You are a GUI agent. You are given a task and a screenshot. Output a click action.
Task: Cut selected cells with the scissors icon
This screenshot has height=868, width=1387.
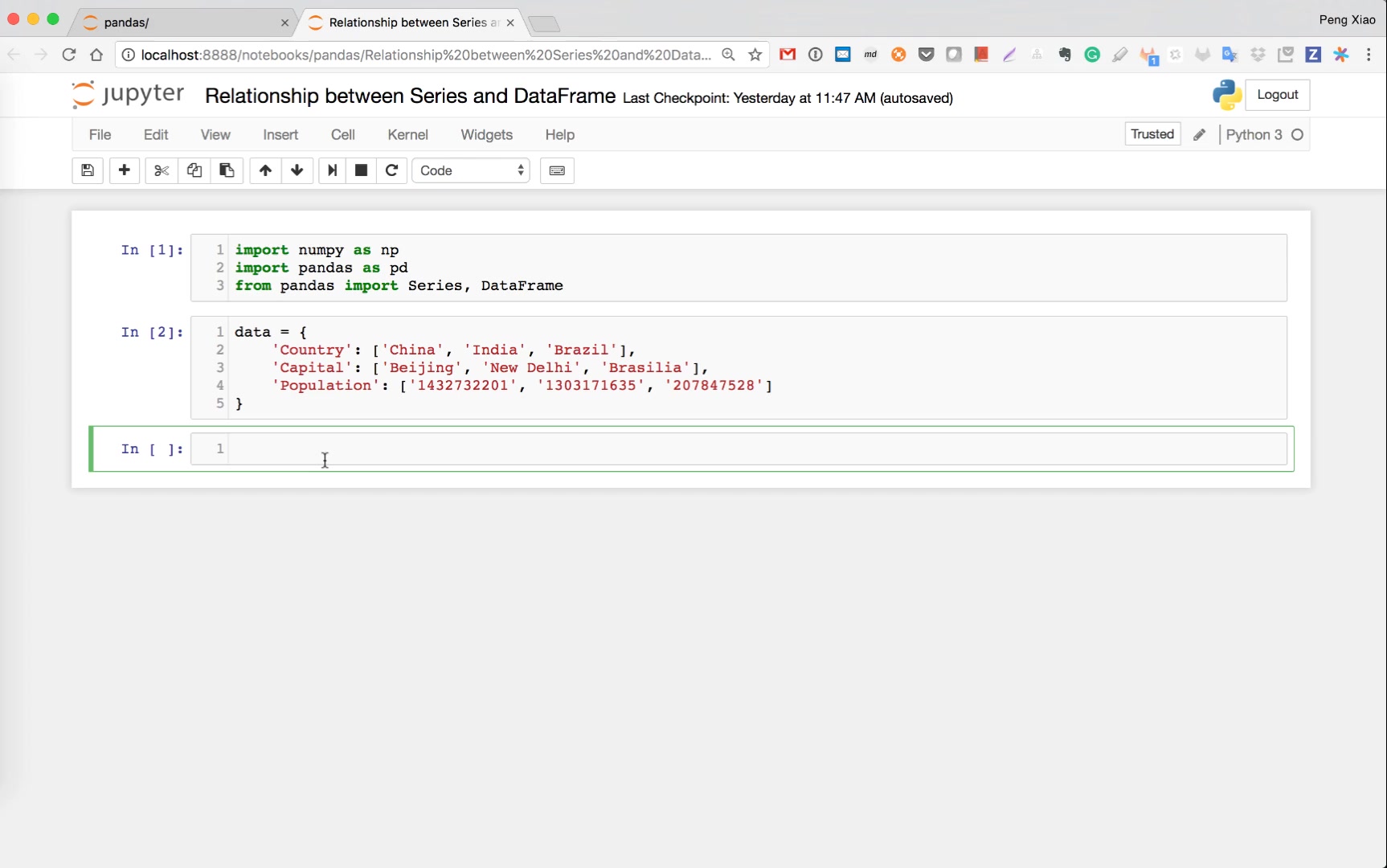pyautogui.click(x=162, y=170)
